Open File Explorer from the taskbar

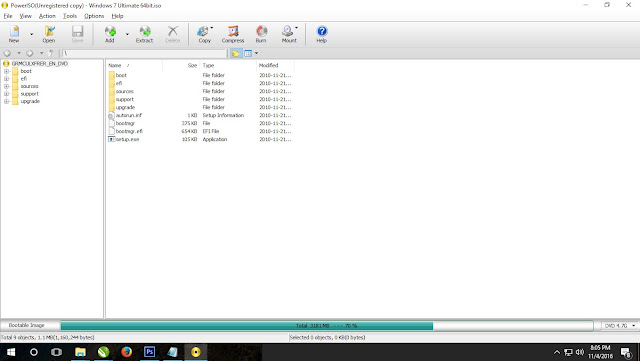[80, 352]
